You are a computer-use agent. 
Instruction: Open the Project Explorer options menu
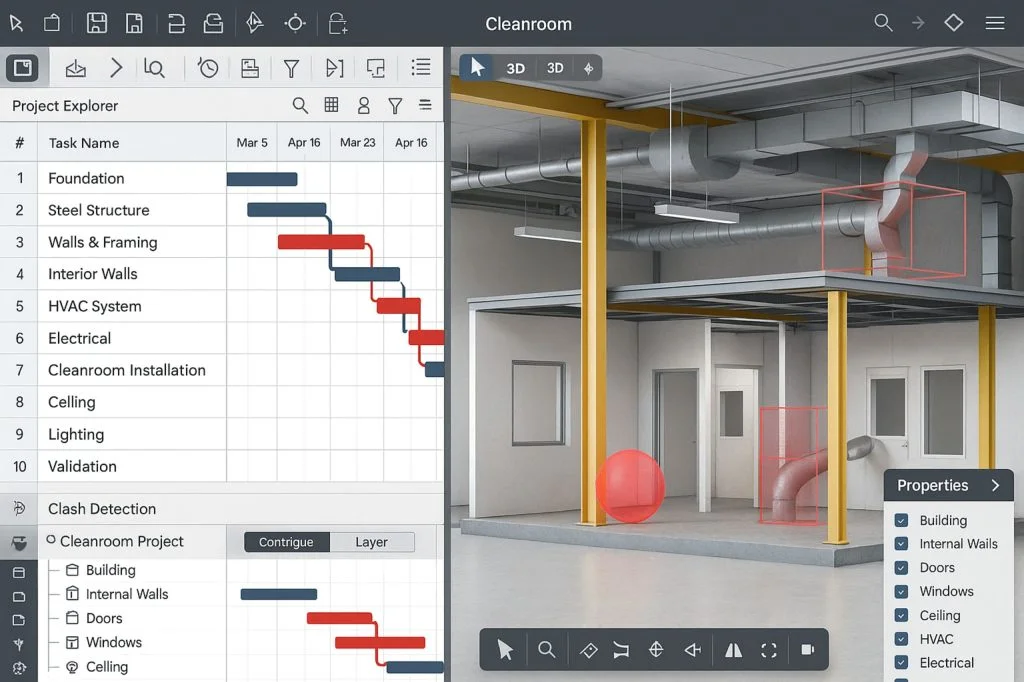pyautogui.click(x=425, y=105)
